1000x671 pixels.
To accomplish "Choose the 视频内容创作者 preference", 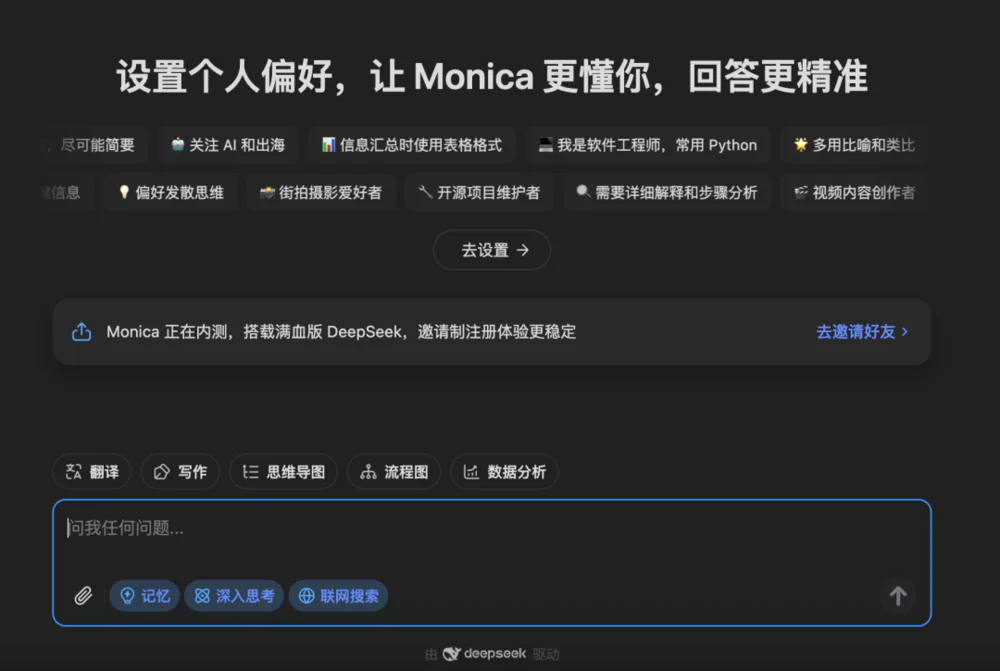I will (x=854, y=192).
